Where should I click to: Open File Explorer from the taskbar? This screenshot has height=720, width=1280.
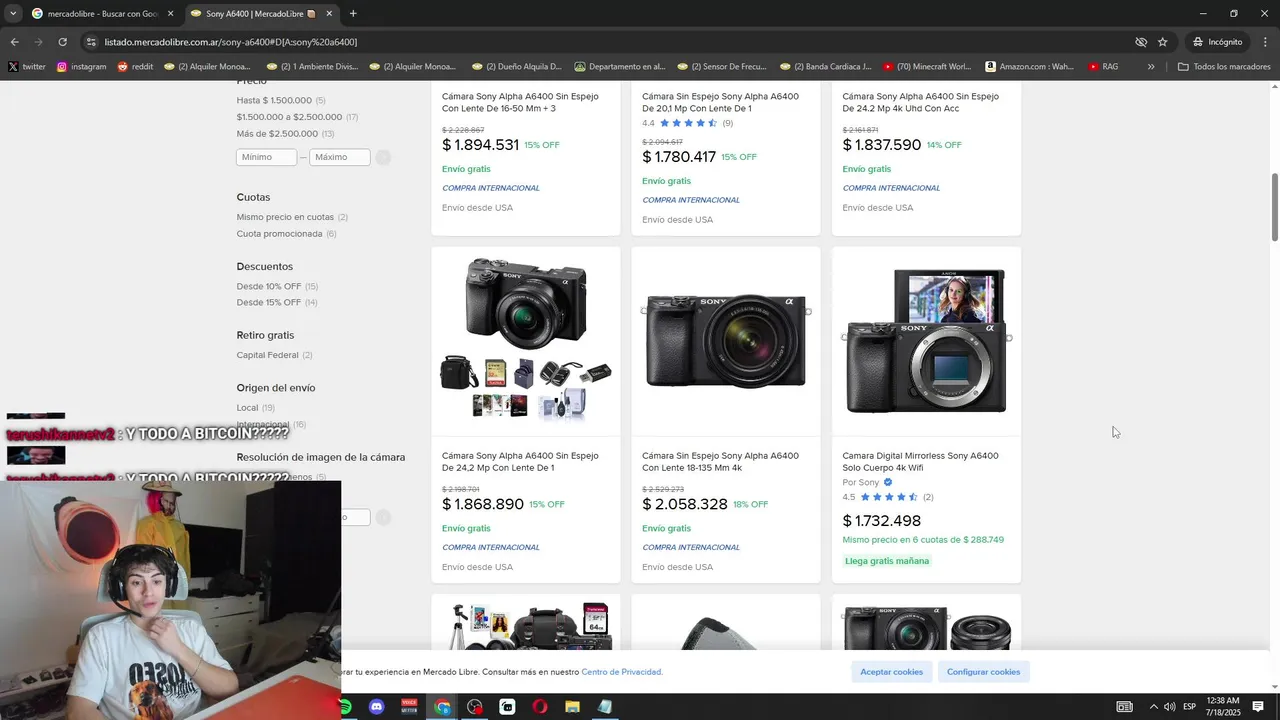[572, 707]
